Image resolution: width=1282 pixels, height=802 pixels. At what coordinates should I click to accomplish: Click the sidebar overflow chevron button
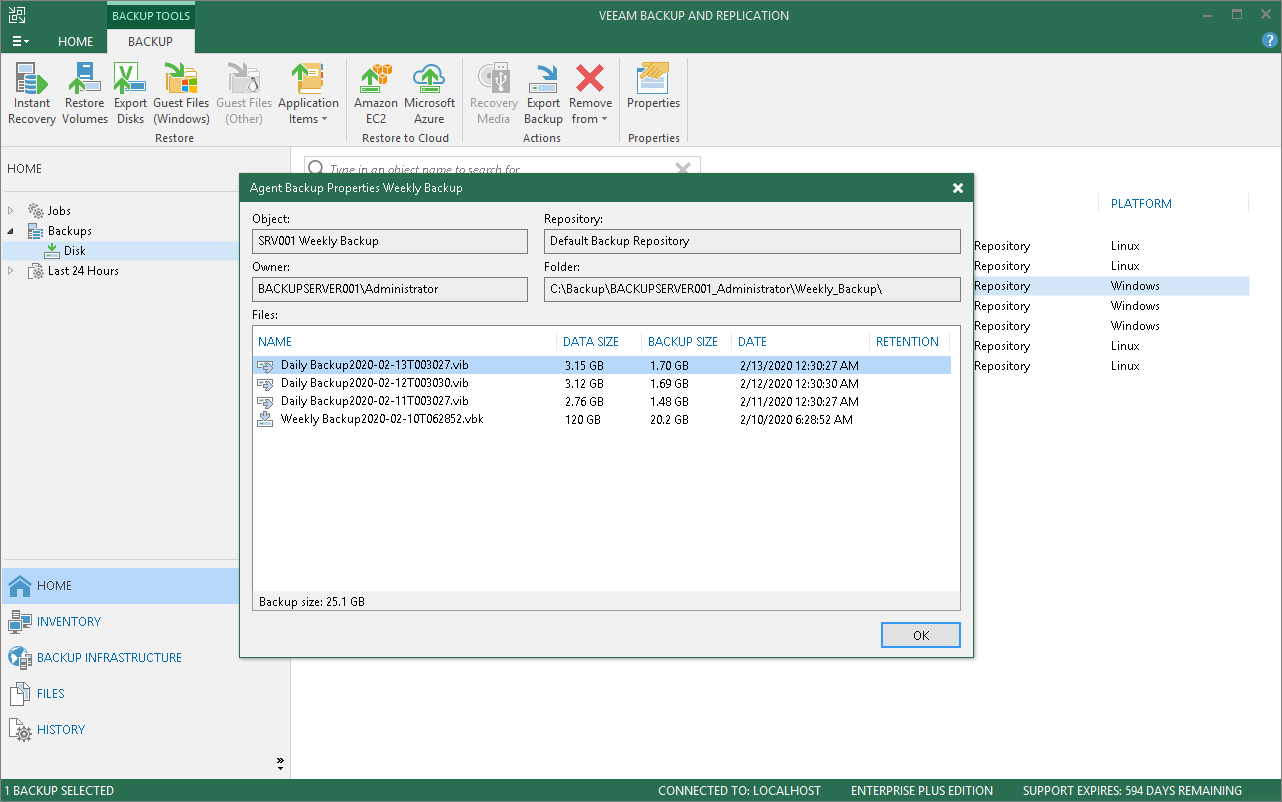[x=281, y=763]
